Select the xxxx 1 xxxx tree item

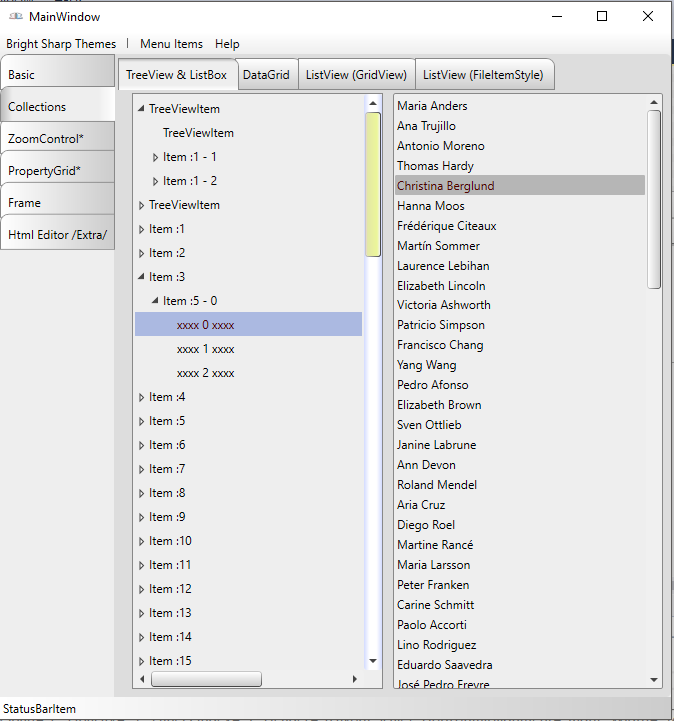[x=206, y=349]
